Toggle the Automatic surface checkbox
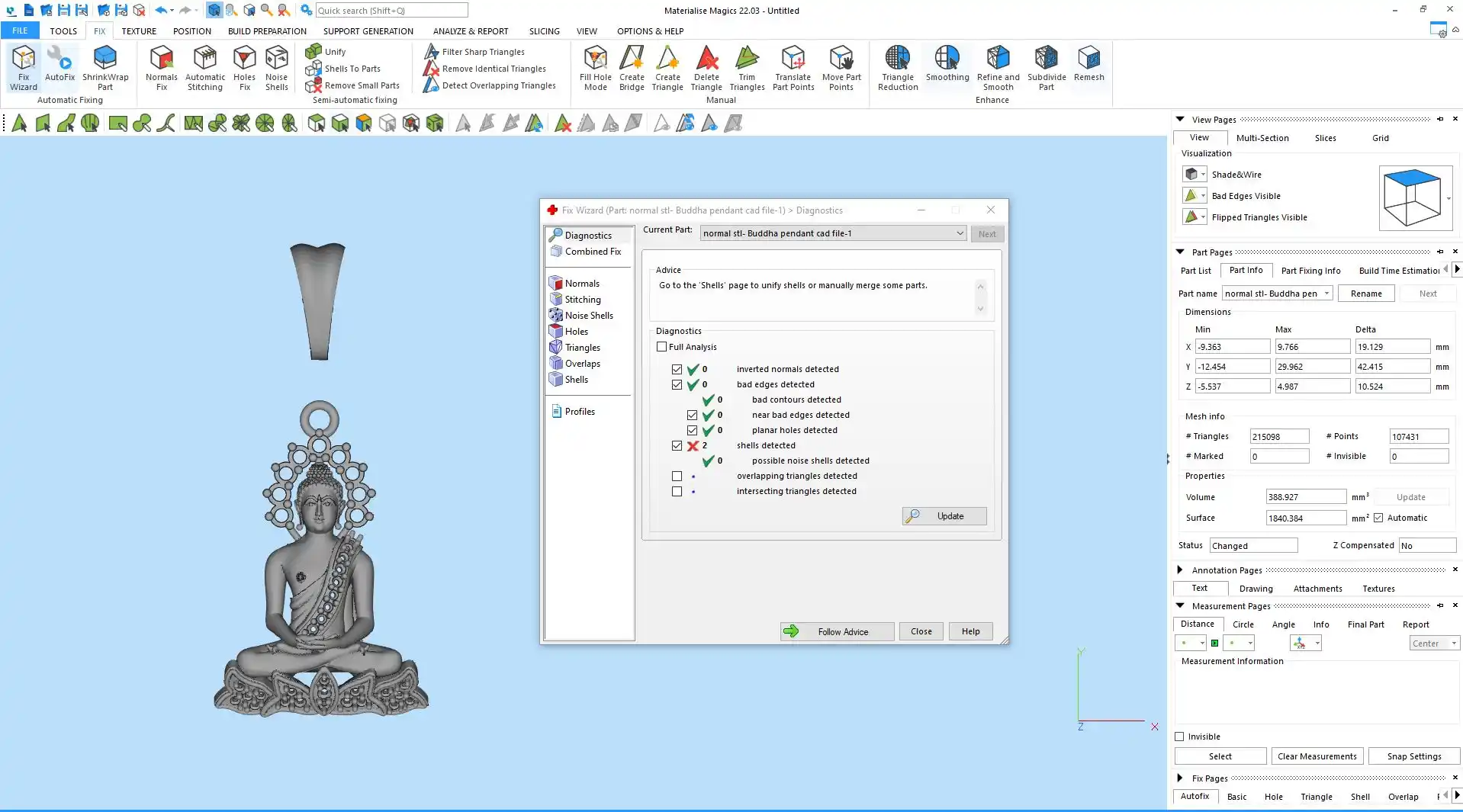1463x812 pixels. [x=1378, y=518]
